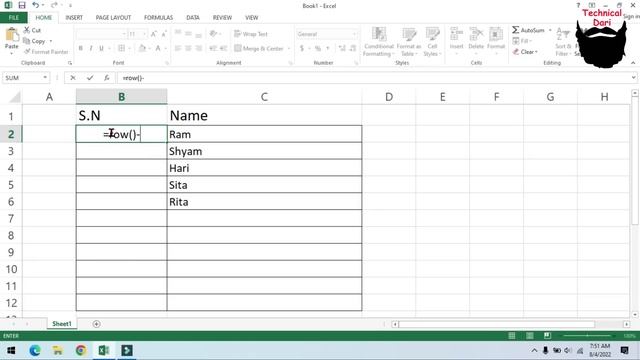The height and width of the screenshot is (360, 640).
Task: Switch to the PAGE LAYOUT tab
Action: pyautogui.click(x=113, y=18)
